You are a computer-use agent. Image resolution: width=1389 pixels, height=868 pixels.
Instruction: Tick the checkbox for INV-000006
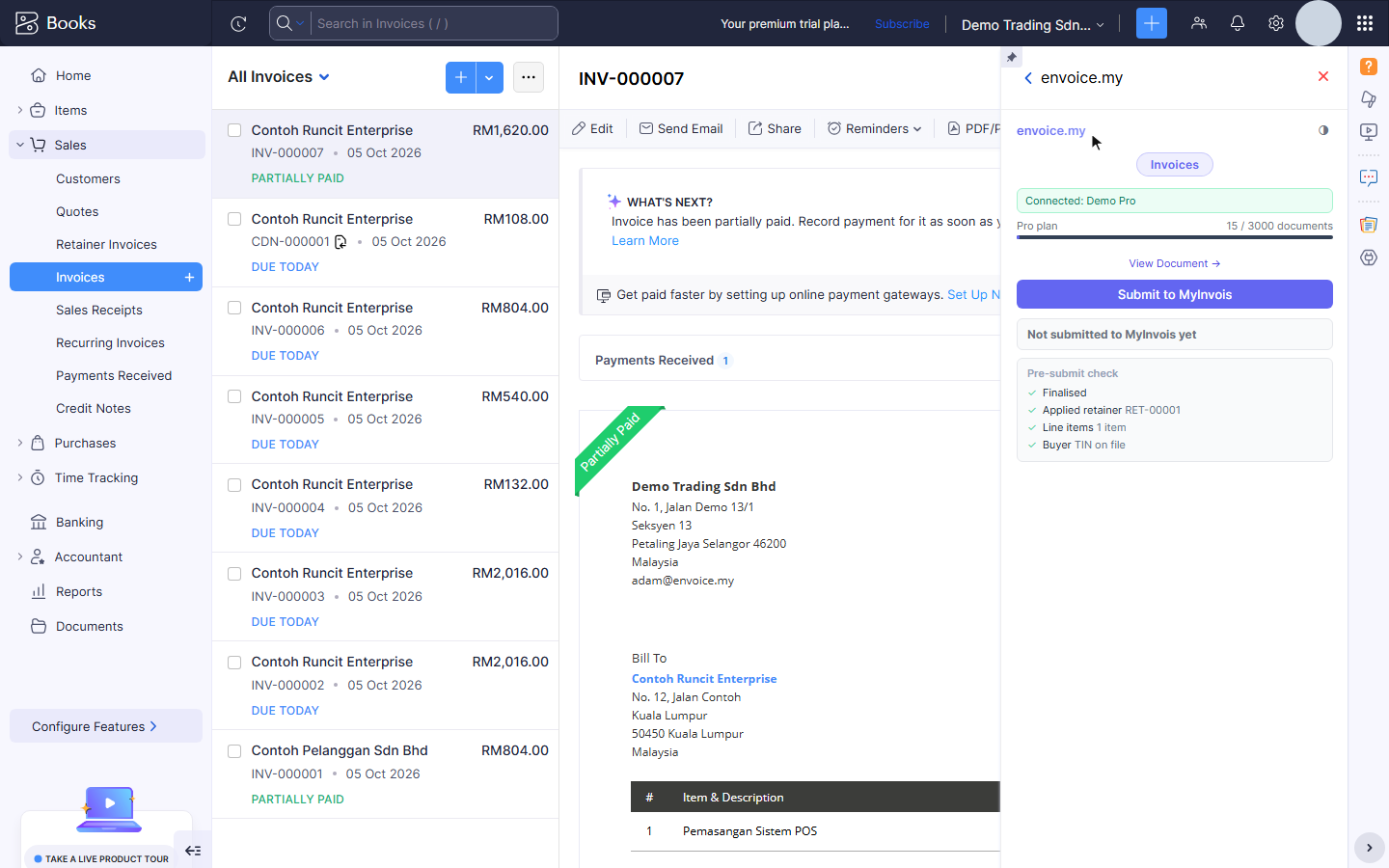click(234, 308)
